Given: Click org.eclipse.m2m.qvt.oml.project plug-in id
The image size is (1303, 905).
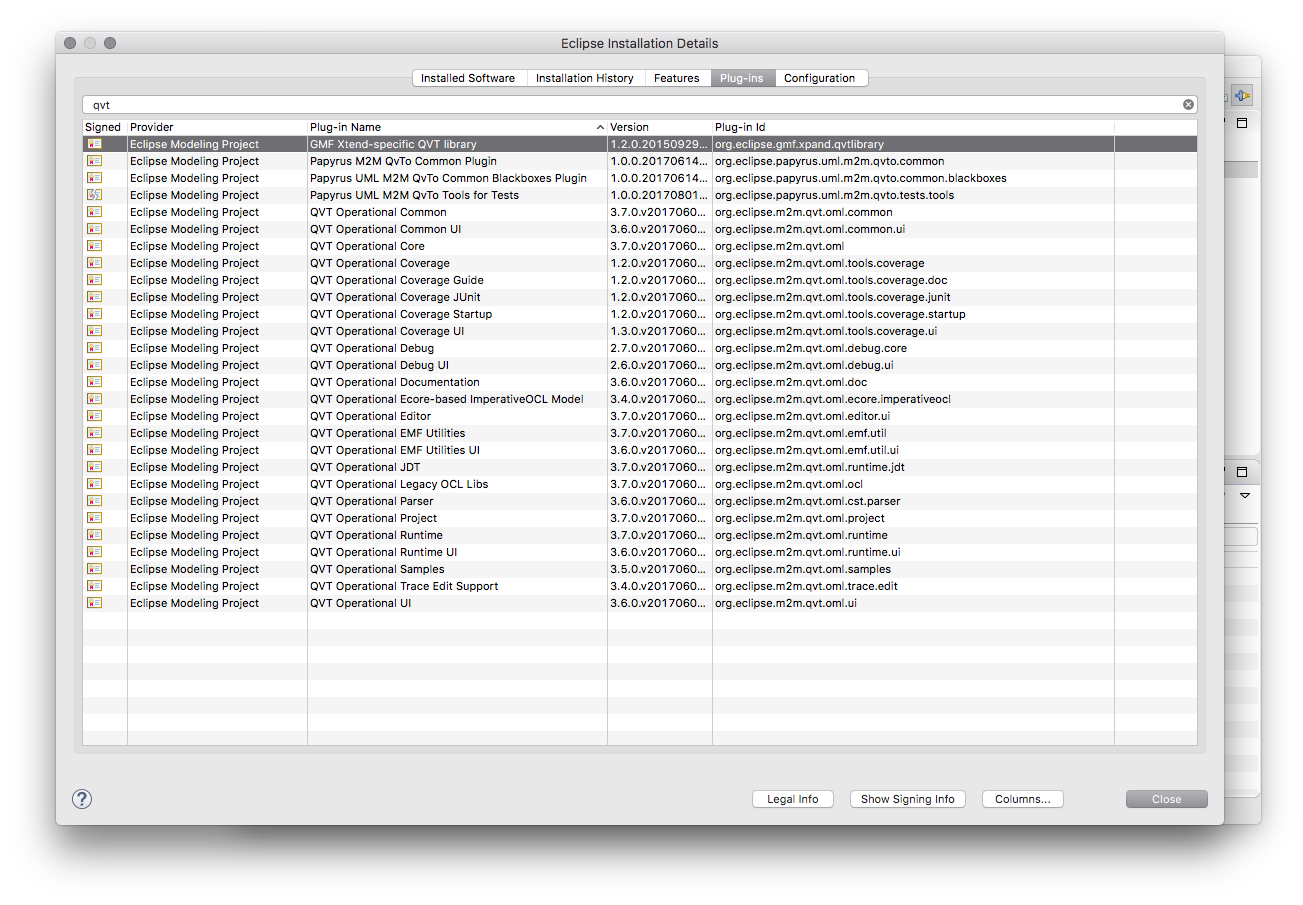Looking at the screenshot, I should pyautogui.click(x=800, y=518).
